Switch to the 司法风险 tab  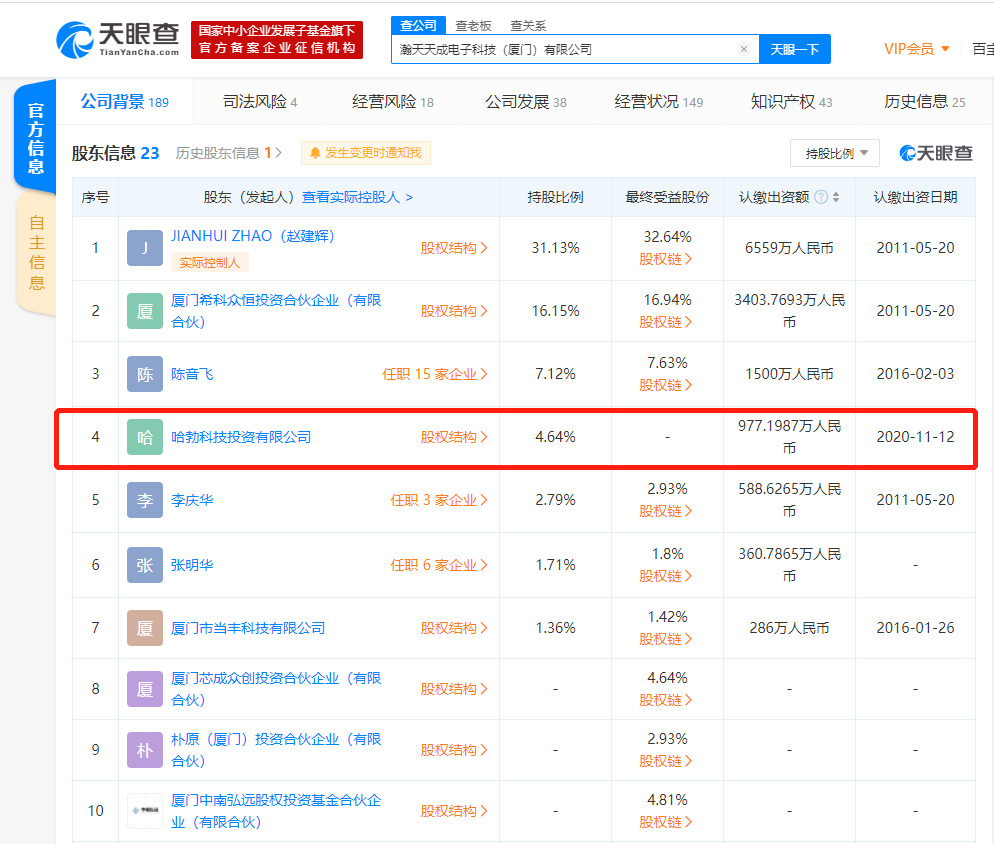259,102
